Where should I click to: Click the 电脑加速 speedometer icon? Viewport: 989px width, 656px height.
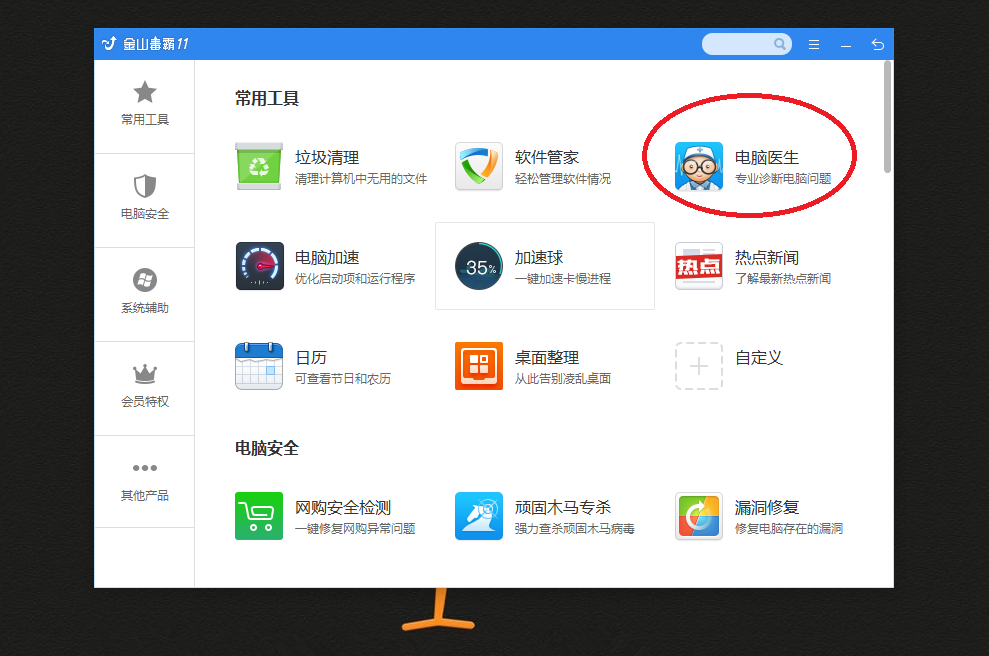click(259, 266)
